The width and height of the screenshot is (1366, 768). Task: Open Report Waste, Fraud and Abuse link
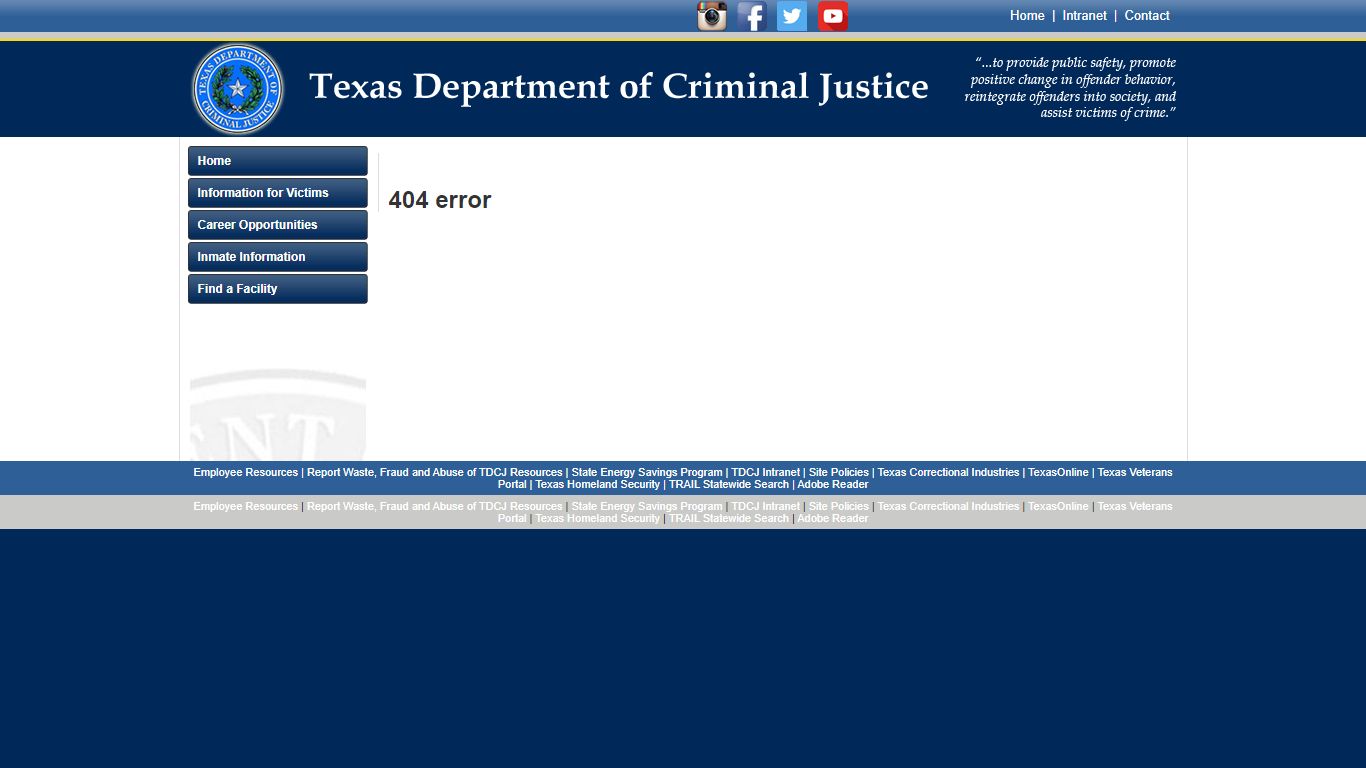(434, 472)
